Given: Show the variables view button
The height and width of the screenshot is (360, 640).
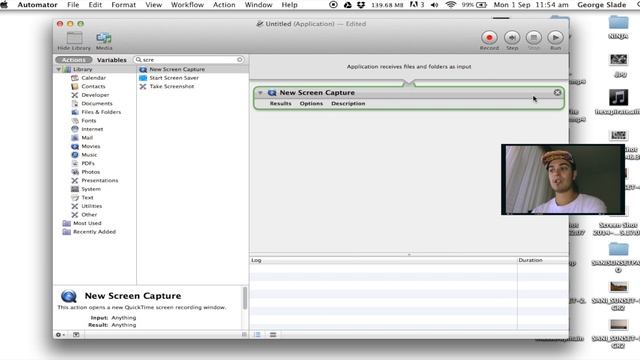Looking at the screenshot, I should point(273,335).
